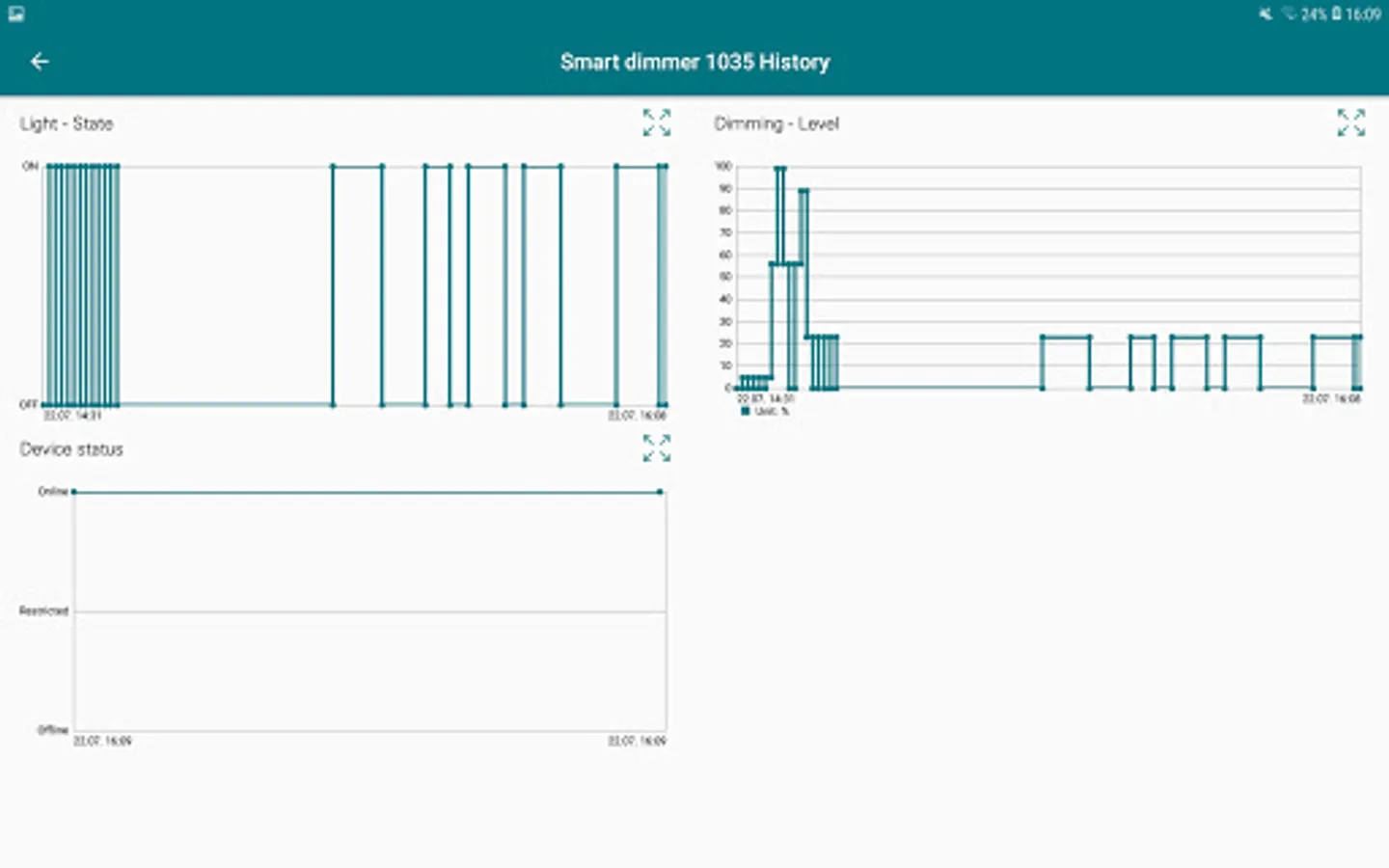This screenshot has width=1389, height=868.
Task: Click the clock showing 16:09
Action: point(1364,14)
